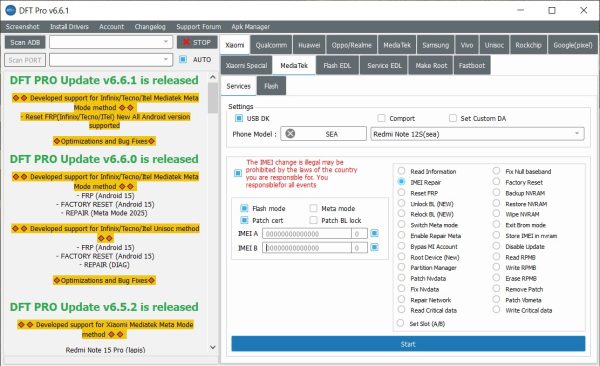
Task: Select Bypas MI Account option
Action: click(401, 246)
